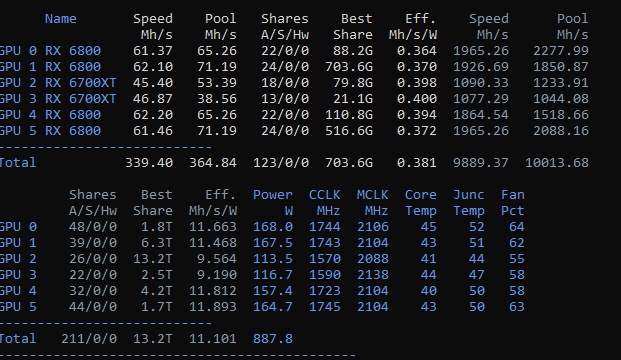This screenshot has width=621, height=360.
Task: Select the 10013.68 total pool value
Action: click(557, 163)
